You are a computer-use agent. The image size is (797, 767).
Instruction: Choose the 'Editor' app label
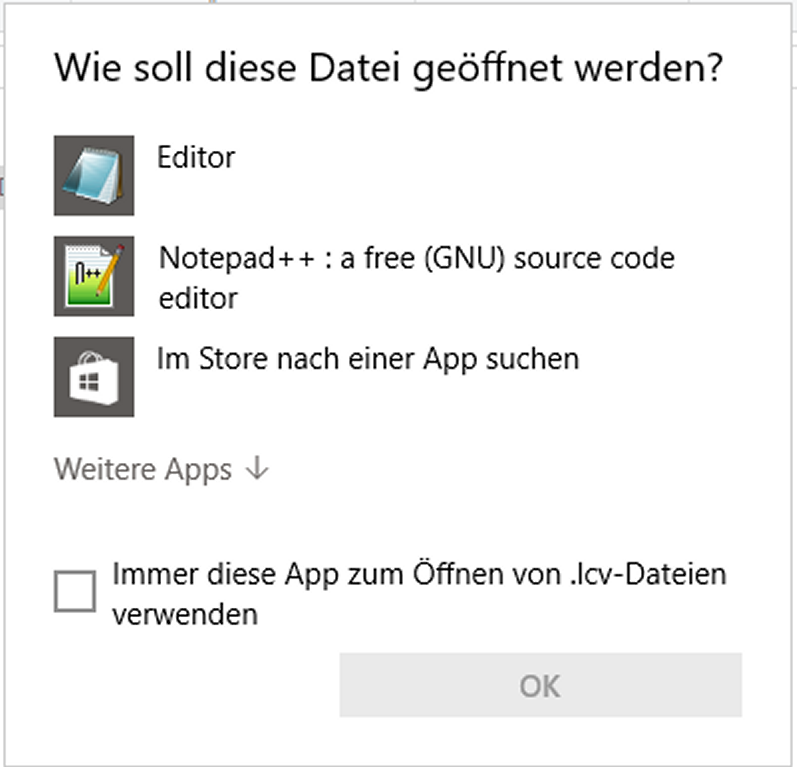[x=196, y=158]
